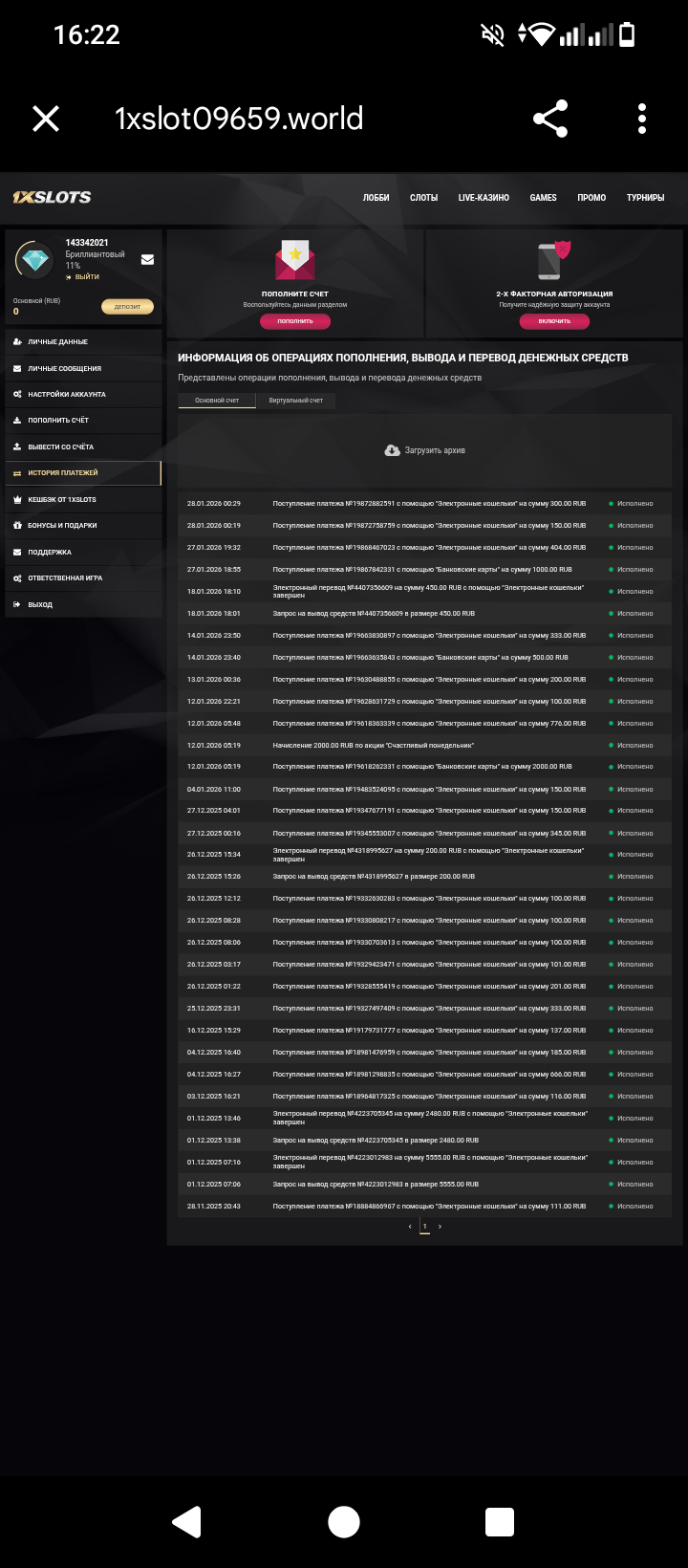Click the 18.01.2026 18:01 withdrawal request row
This screenshot has width=688, height=1568.
tap(424, 614)
